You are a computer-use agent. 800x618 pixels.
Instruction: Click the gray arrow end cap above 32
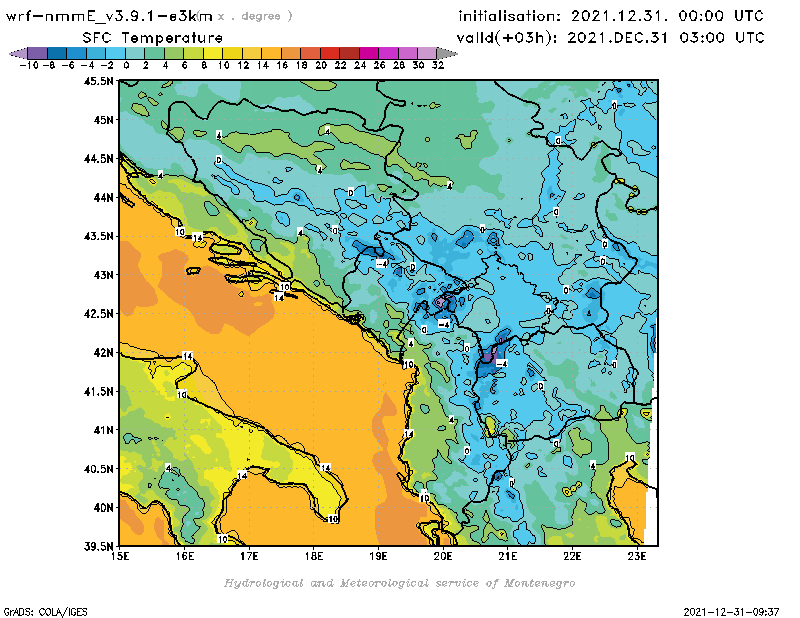coord(447,53)
